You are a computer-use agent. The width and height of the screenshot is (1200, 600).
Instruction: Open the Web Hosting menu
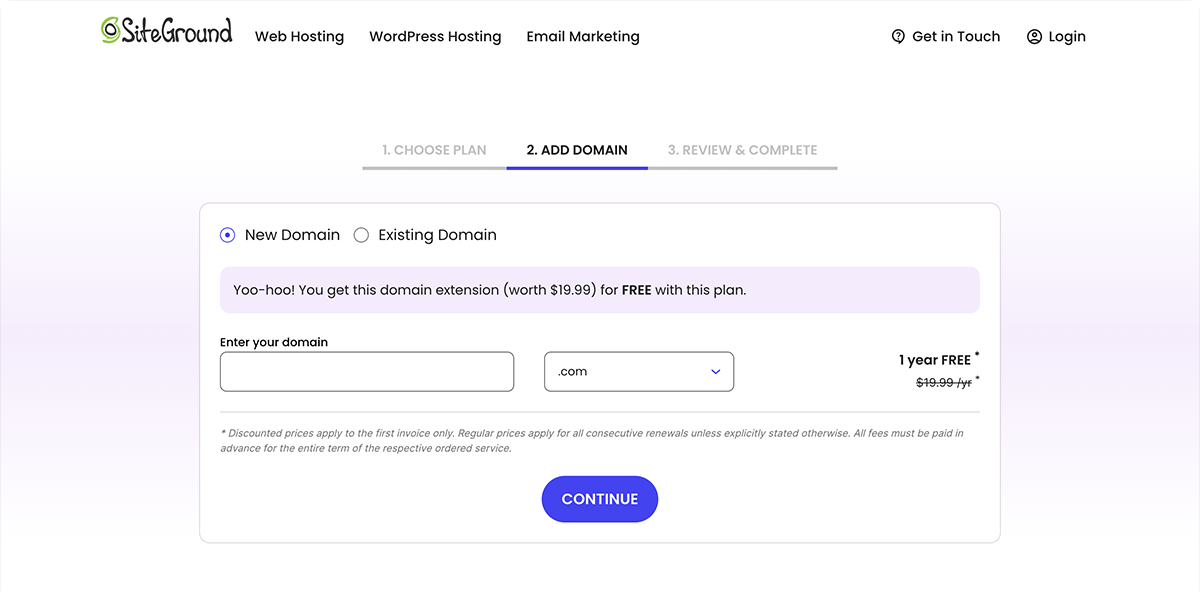coord(299,37)
